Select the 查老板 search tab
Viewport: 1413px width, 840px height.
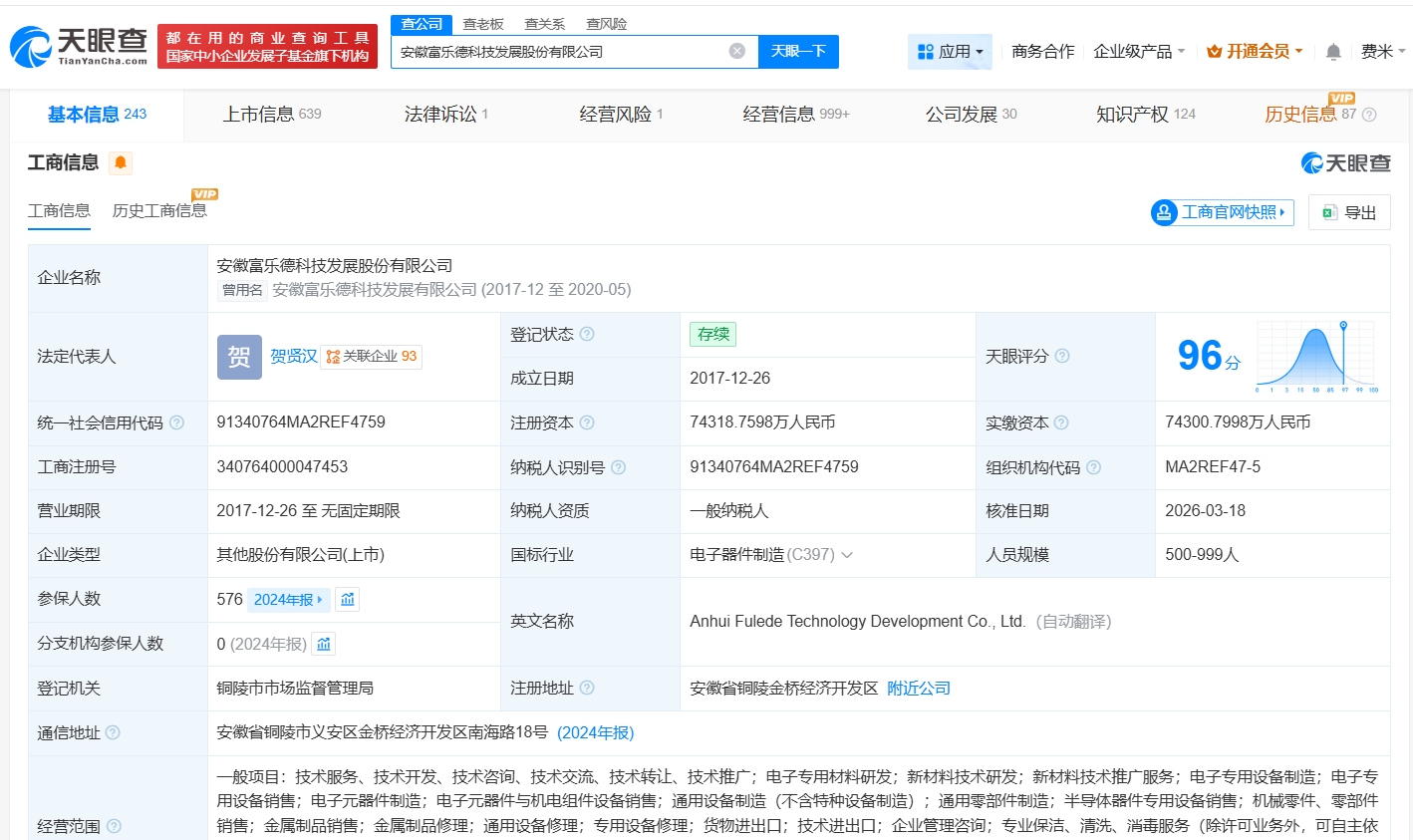point(483,24)
